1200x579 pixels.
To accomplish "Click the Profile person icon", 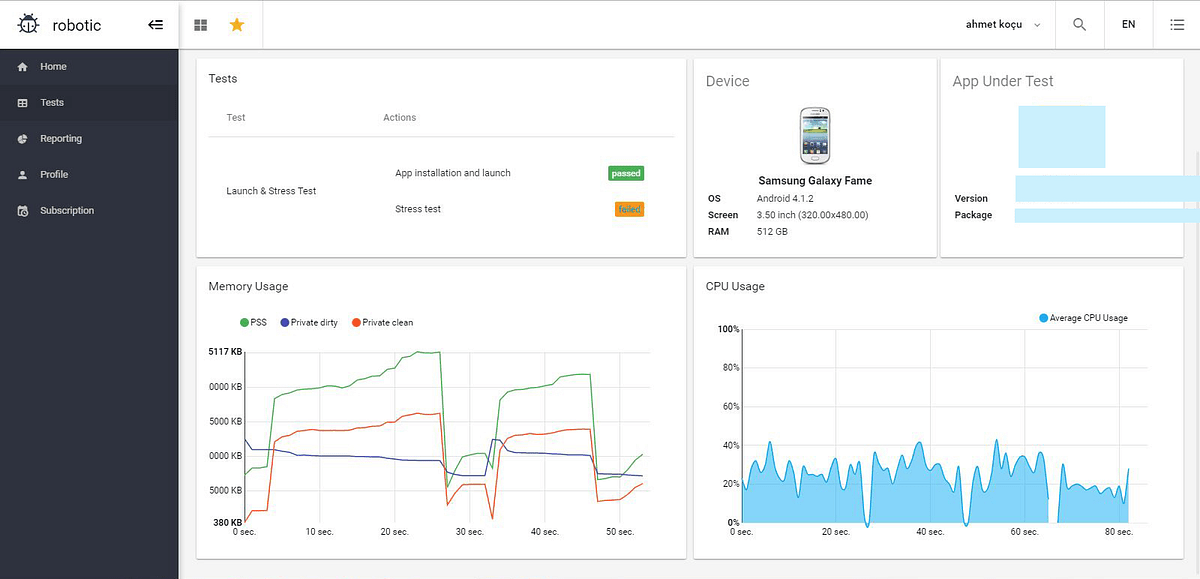I will point(21,174).
